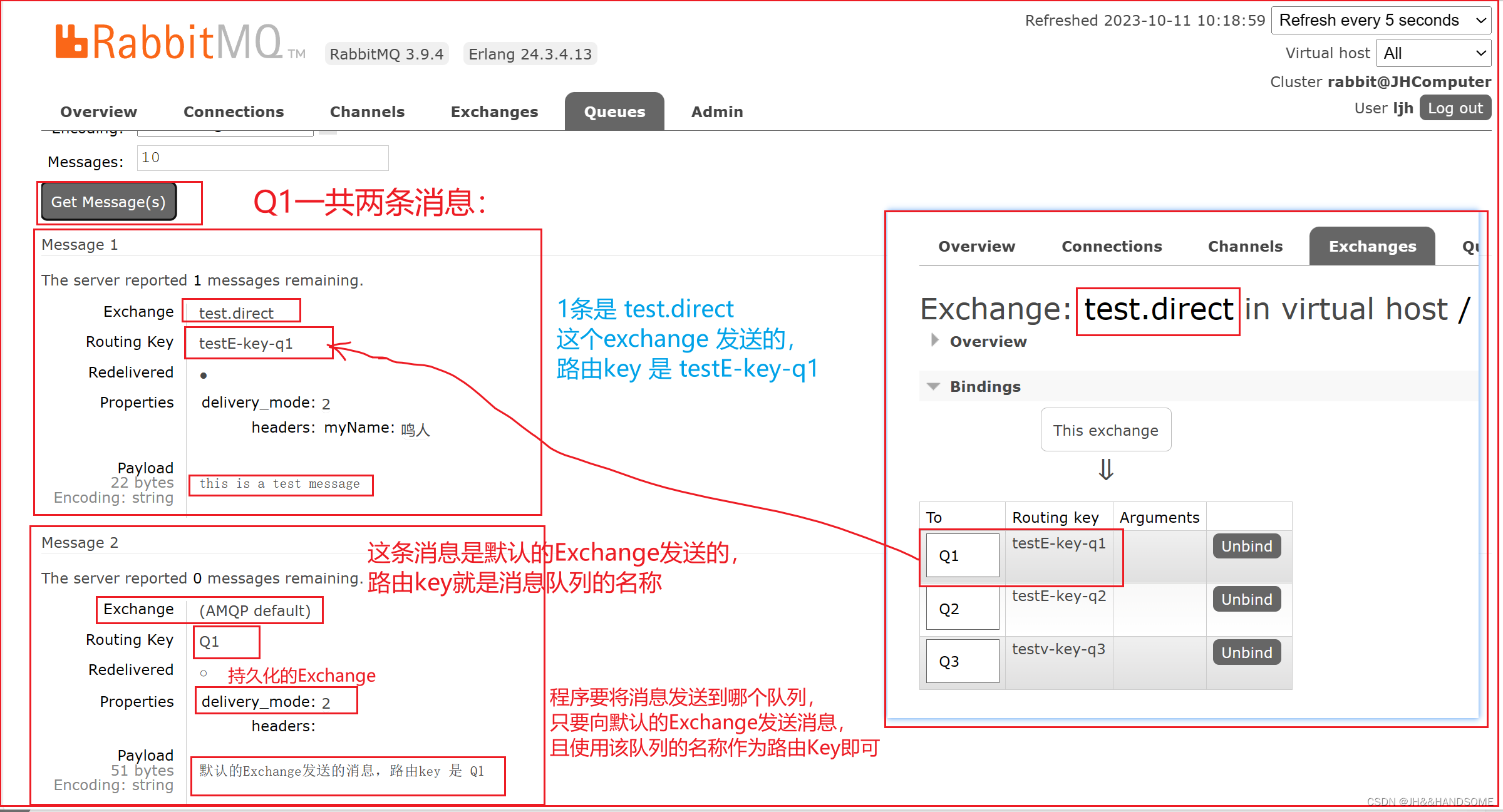Click the Q2 queue link in bindings
This screenshot has width=1503, height=812.
(949, 609)
